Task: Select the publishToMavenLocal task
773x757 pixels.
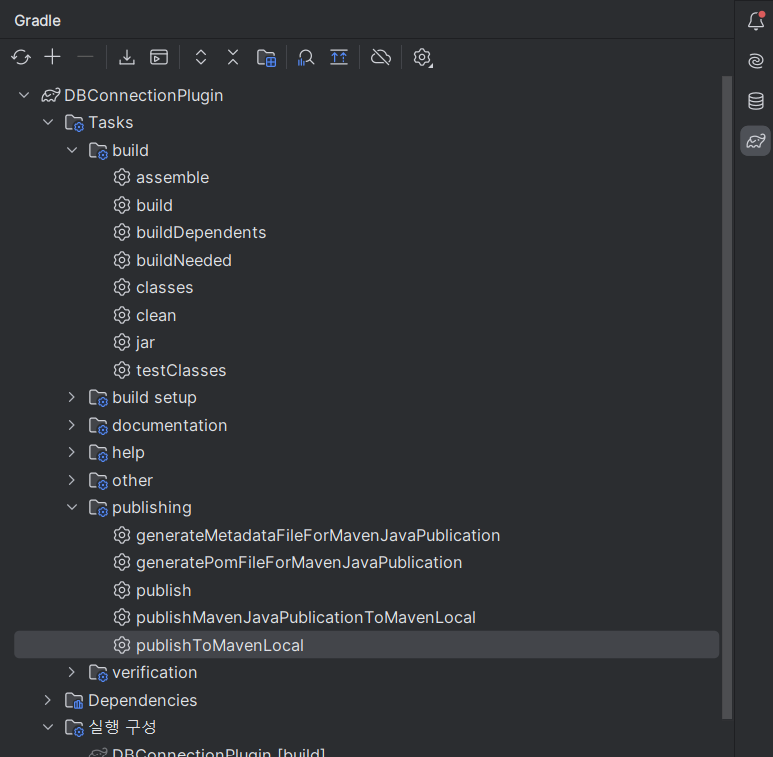Action: pyautogui.click(x=366, y=645)
